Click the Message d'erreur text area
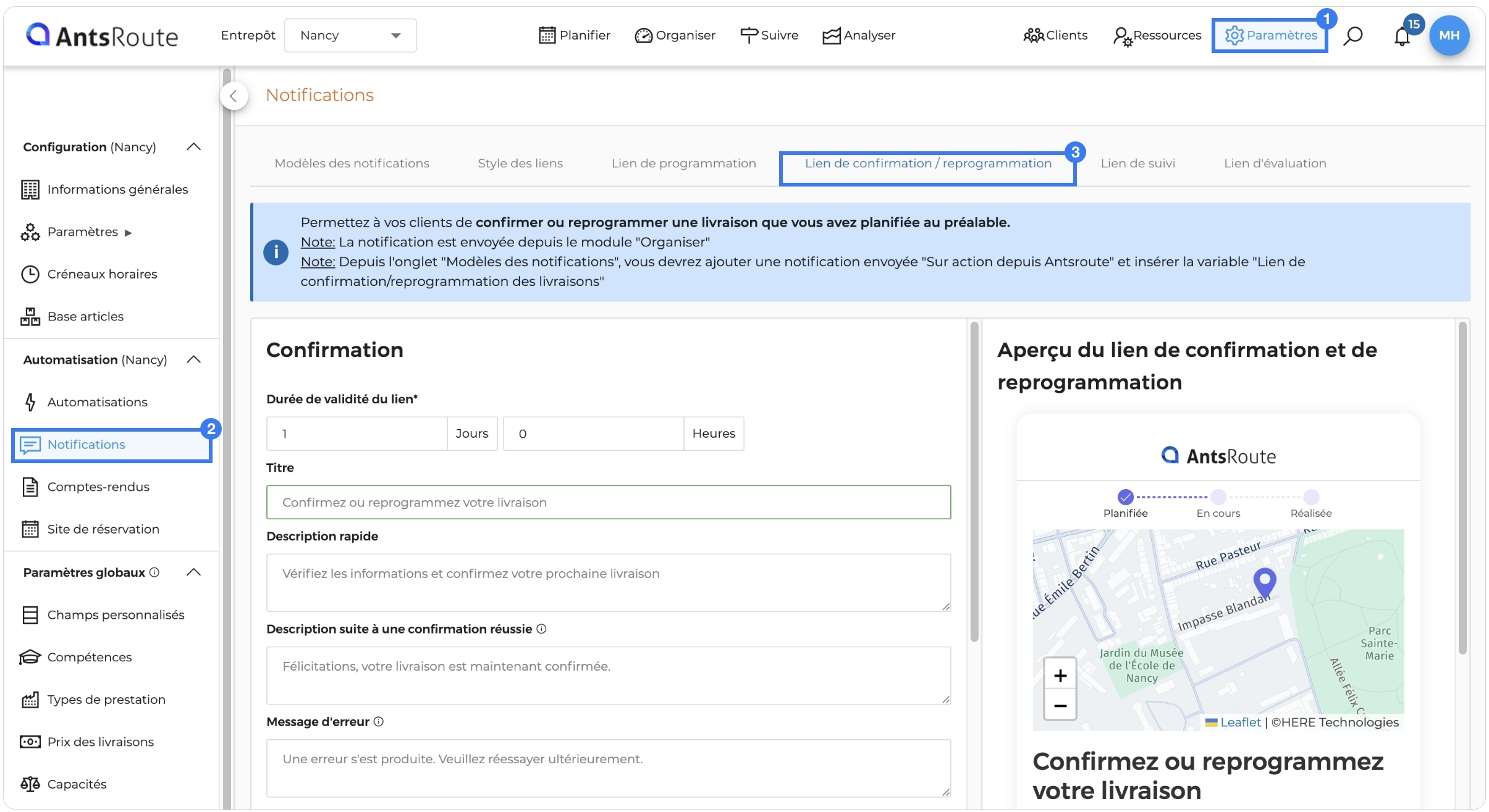This screenshot has height=812, width=1489. tap(609, 768)
